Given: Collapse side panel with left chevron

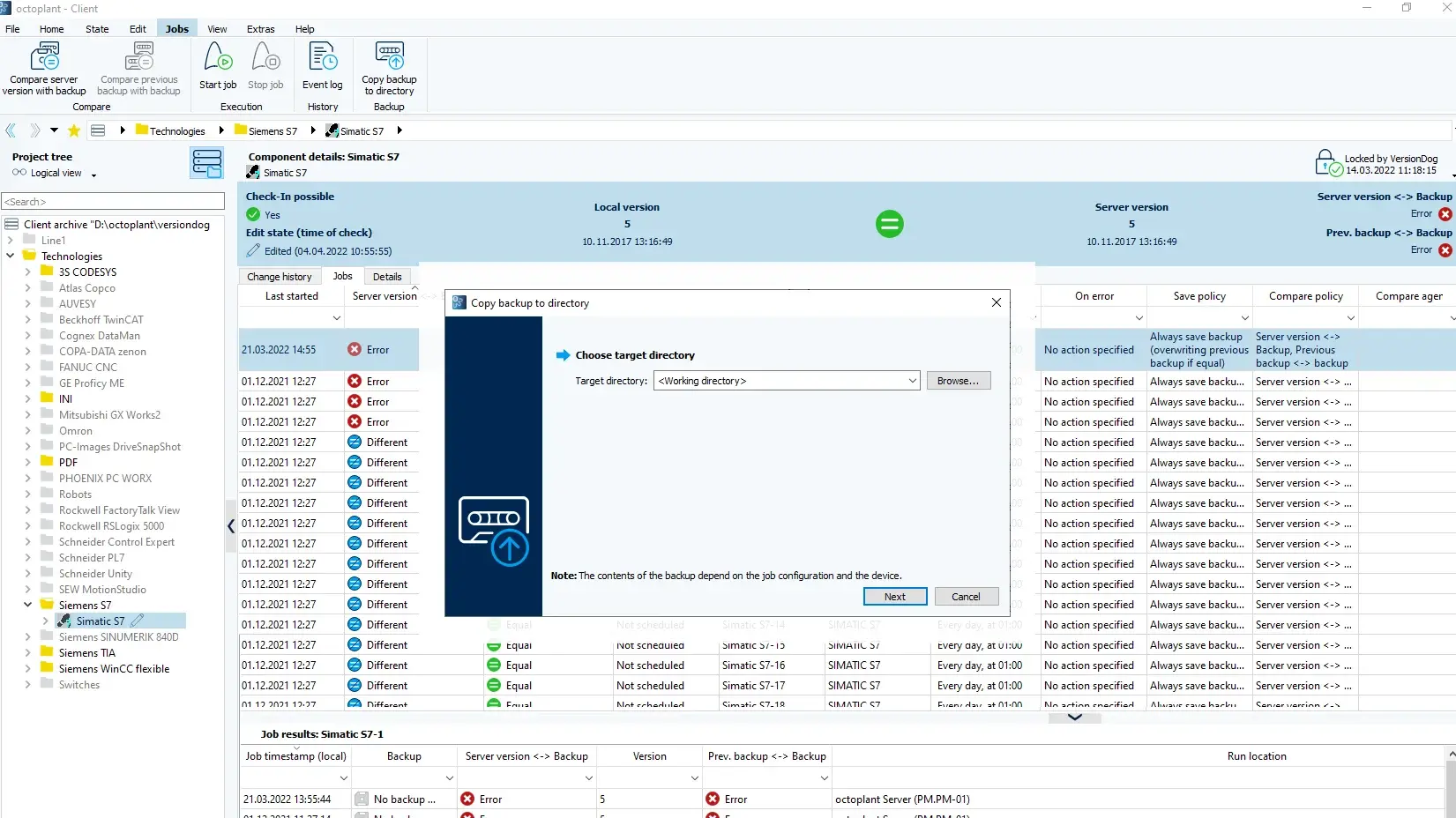Looking at the screenshot, I should tap(231, 526).
